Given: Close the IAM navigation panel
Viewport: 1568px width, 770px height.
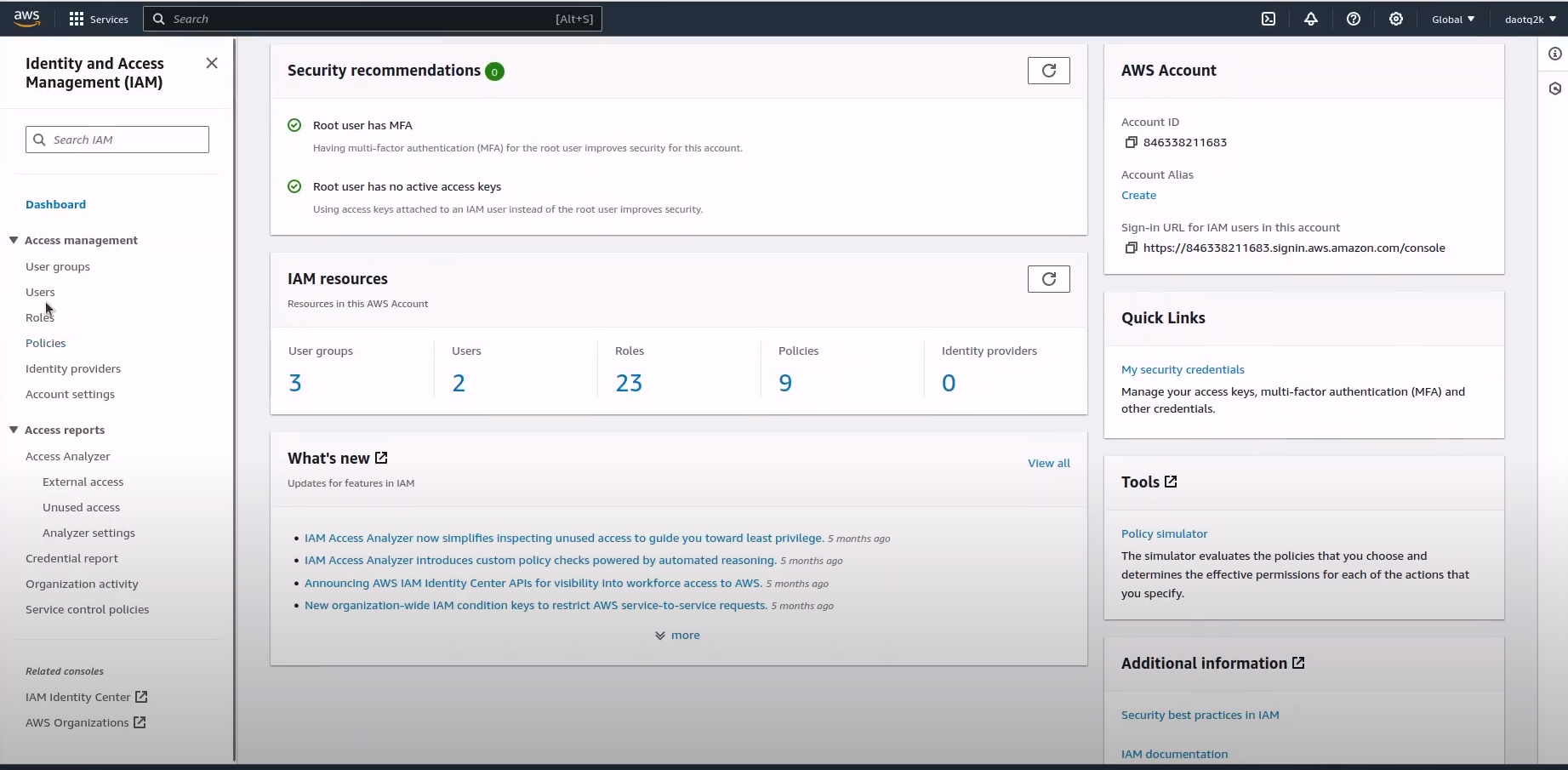Looking at the screenshot, I should tap(212, 63).
